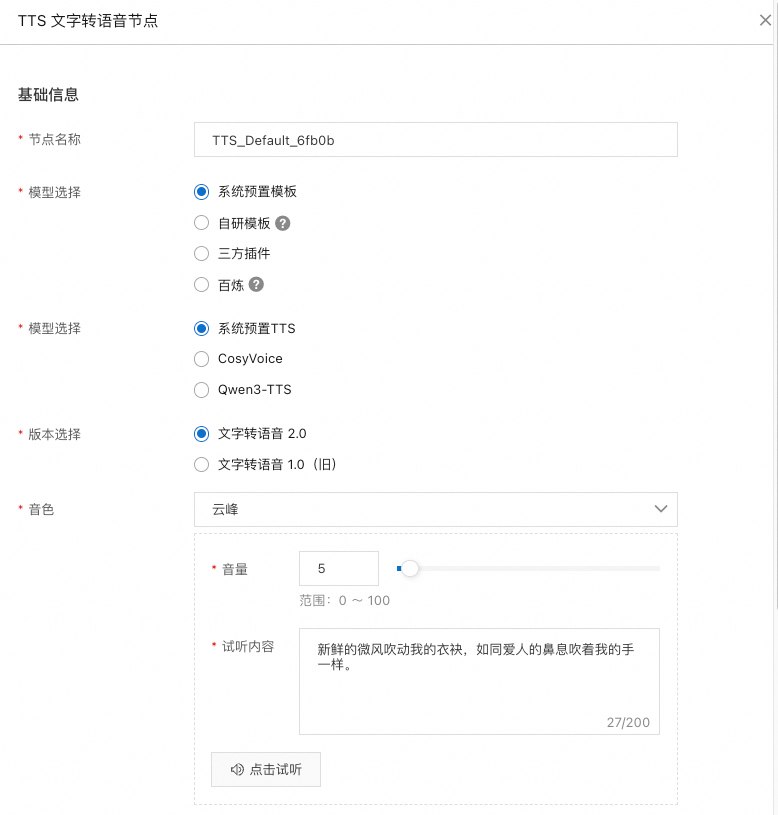The height and width of the screenshot is (815, 778).
Task: Click the 版本选择 label
Action: 55,435
